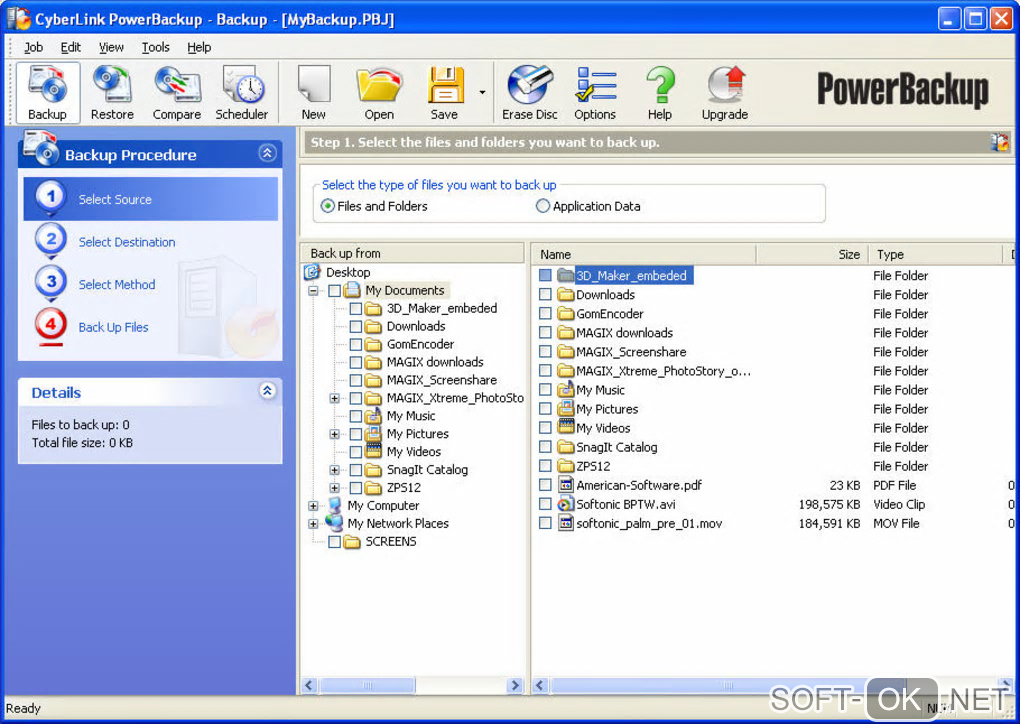
Task: Click the My Music folder icon in list
Action: [x=566, y=390]
